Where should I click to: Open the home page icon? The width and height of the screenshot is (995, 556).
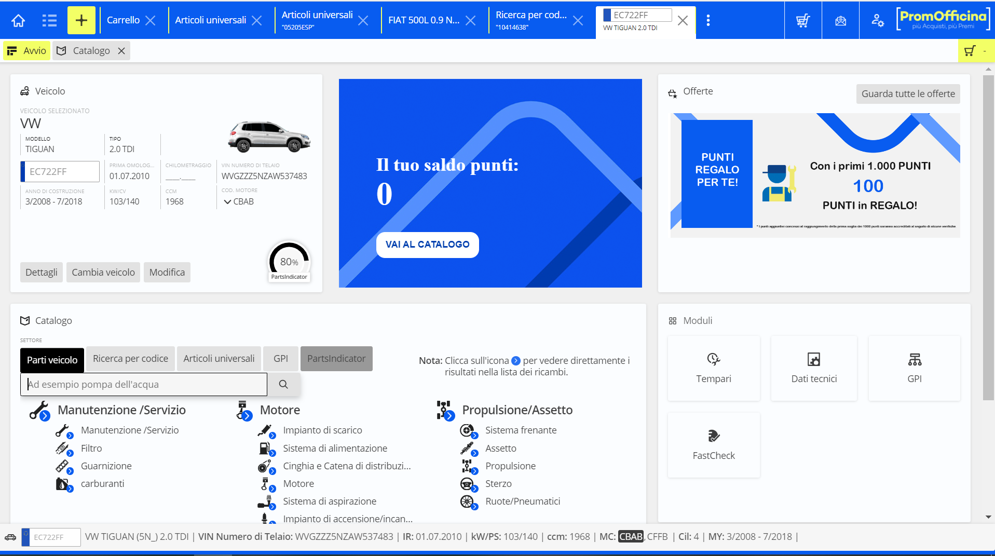pyautogui.click(x=18, y=20)
